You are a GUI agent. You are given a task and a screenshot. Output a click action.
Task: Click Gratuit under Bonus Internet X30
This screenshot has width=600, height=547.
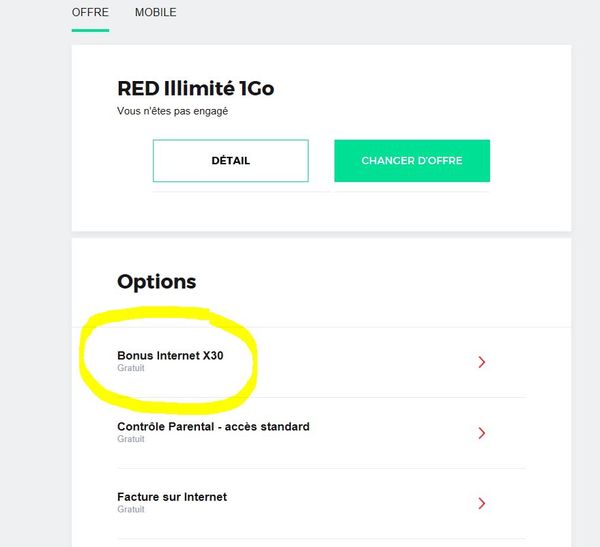coord(131,368)
